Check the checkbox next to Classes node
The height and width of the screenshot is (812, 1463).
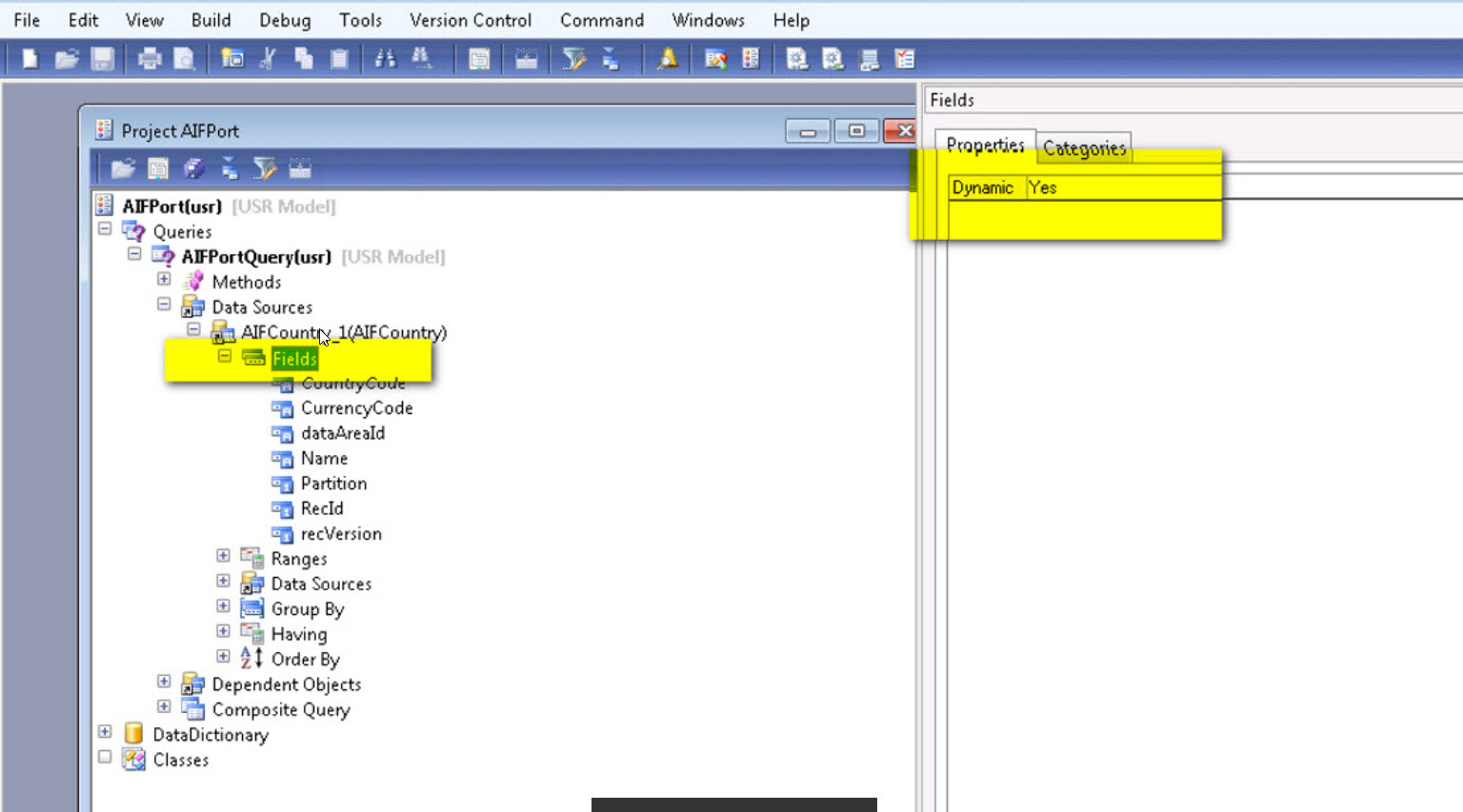click(x=105, y=757)
